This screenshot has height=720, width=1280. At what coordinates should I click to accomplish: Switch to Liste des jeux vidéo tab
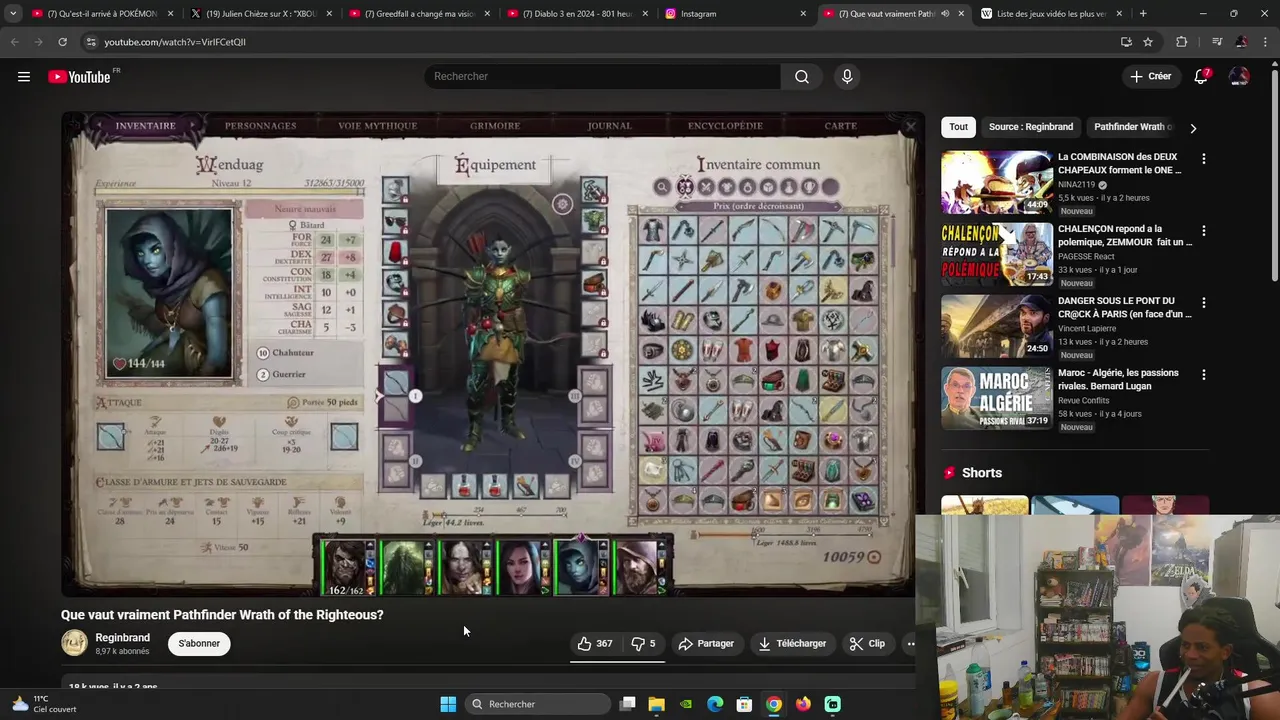click(x=1050, y=14)
